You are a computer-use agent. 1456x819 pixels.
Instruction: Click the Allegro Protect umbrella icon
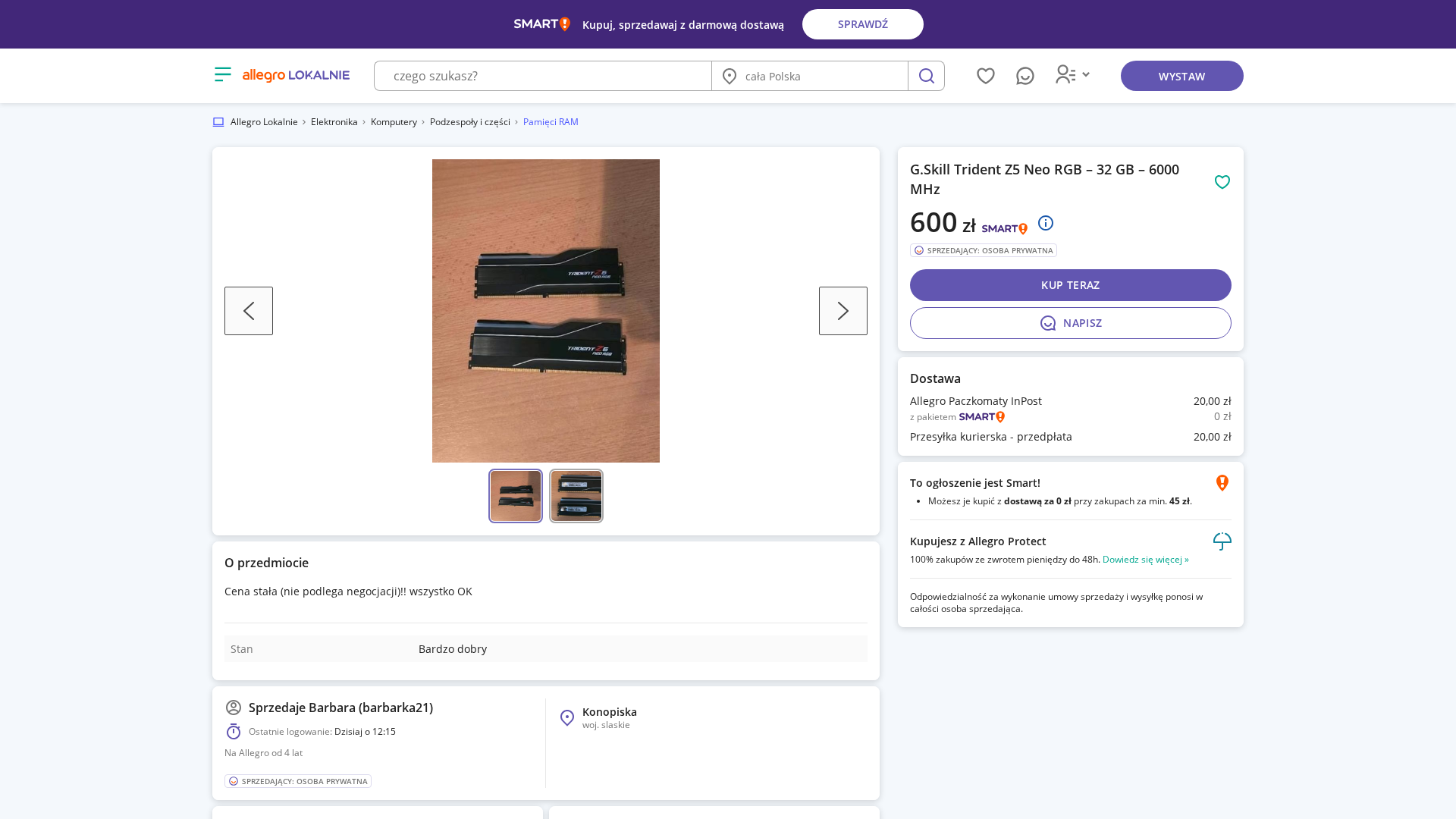[x=1222, y=541]
